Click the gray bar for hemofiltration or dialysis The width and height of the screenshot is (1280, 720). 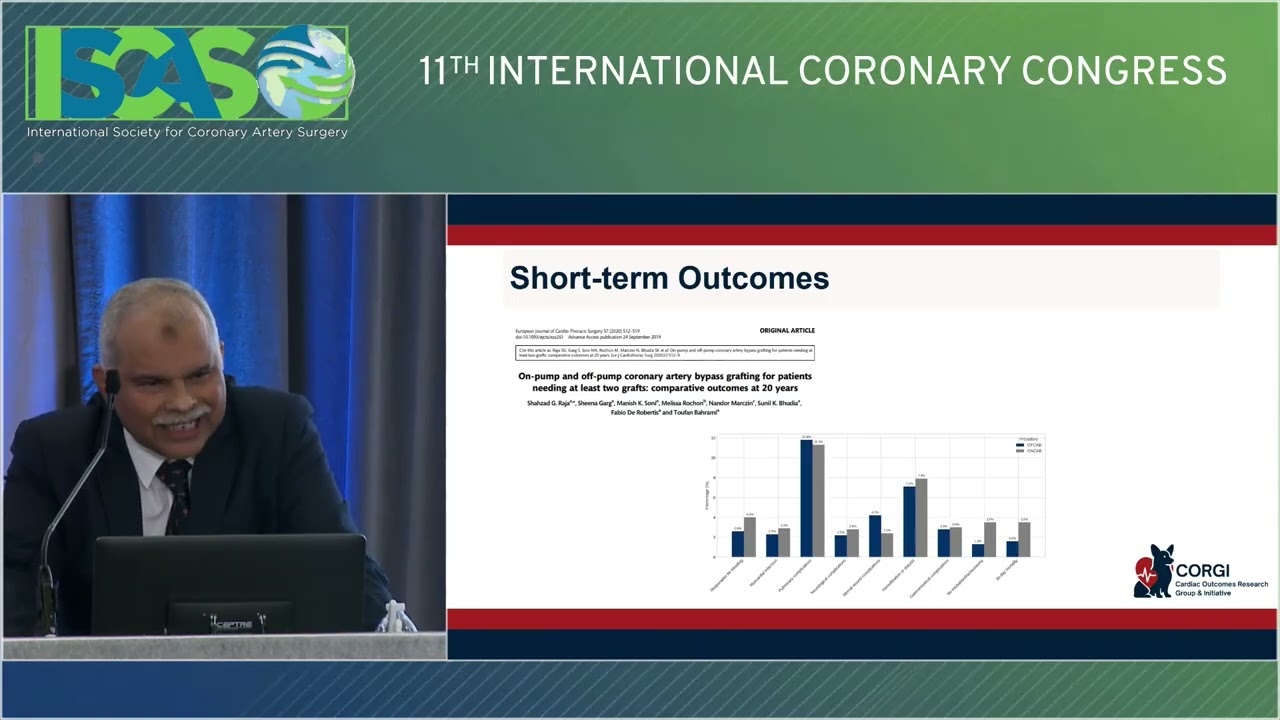921,518
